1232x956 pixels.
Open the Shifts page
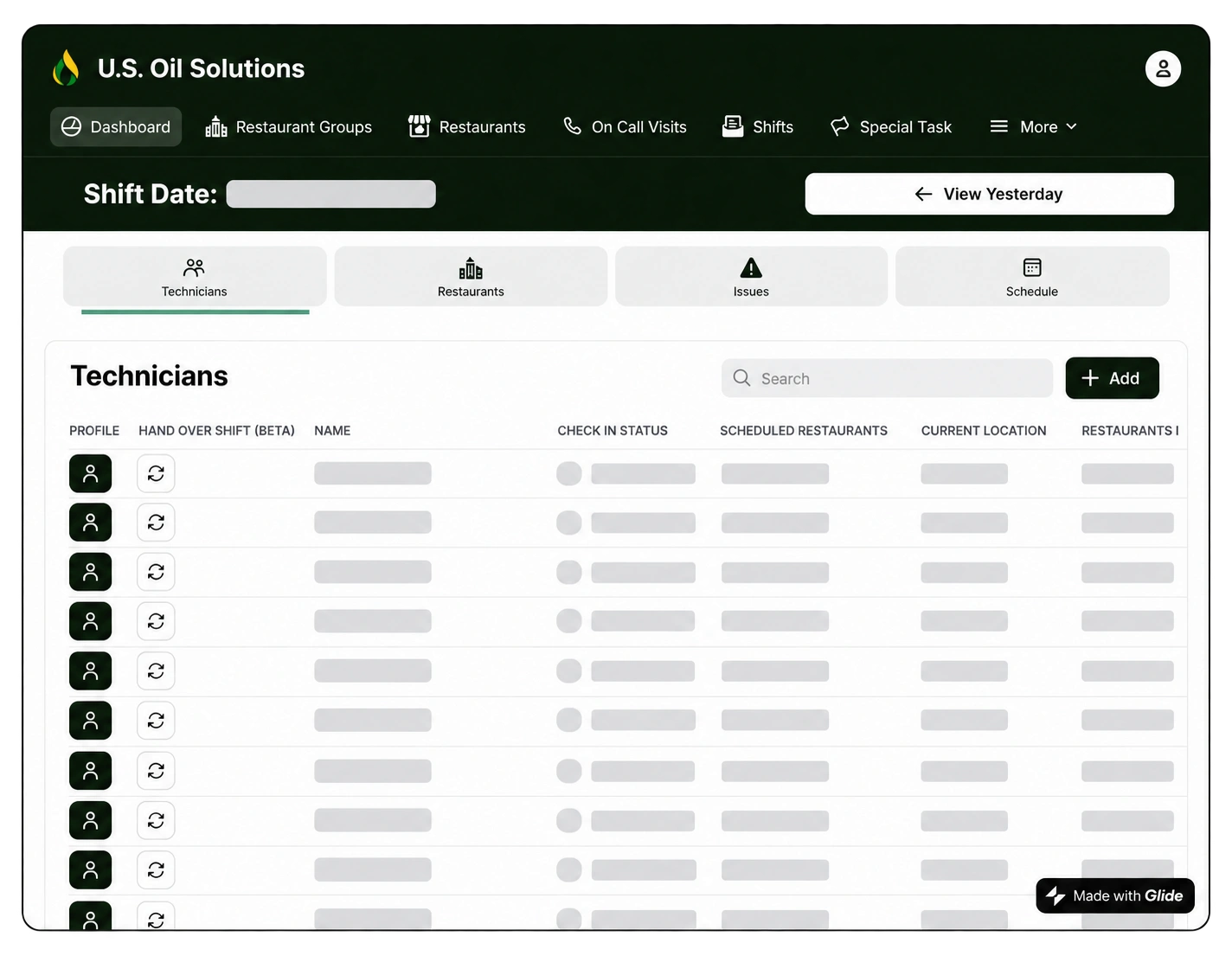[x=758, y=126]
